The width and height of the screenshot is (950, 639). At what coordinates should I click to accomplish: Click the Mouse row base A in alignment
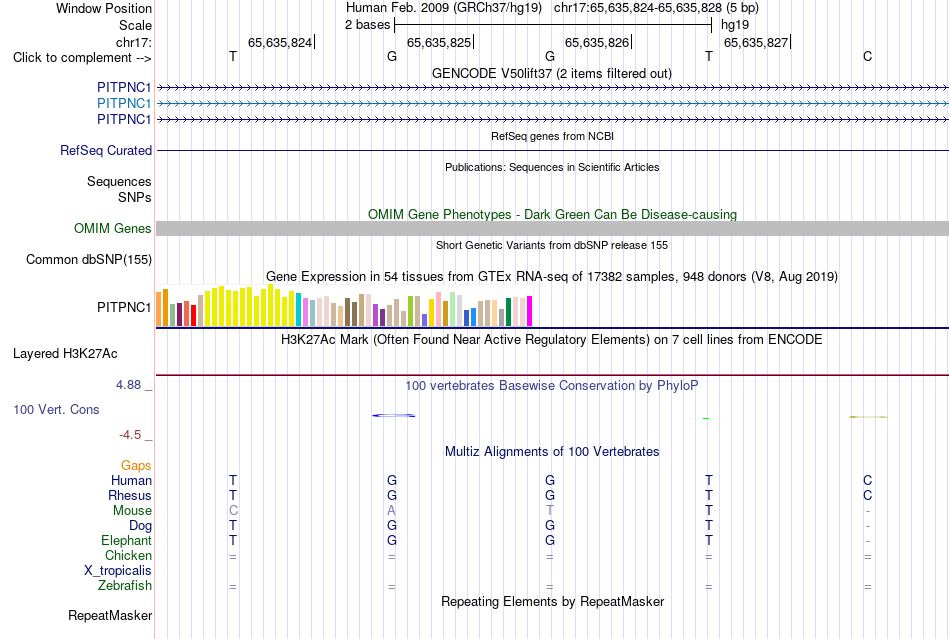[391, 511]
